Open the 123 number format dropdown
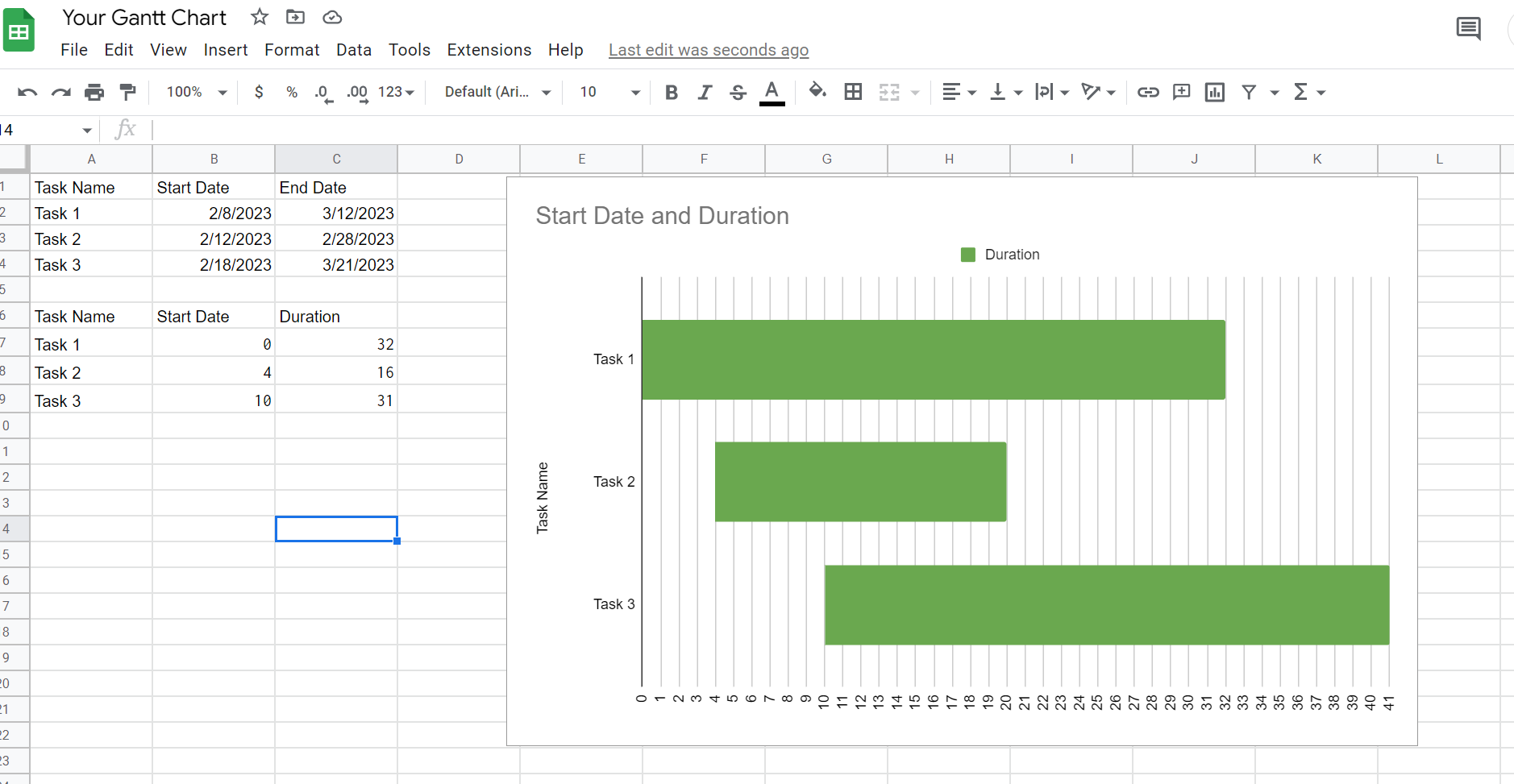 pos(396,92)
